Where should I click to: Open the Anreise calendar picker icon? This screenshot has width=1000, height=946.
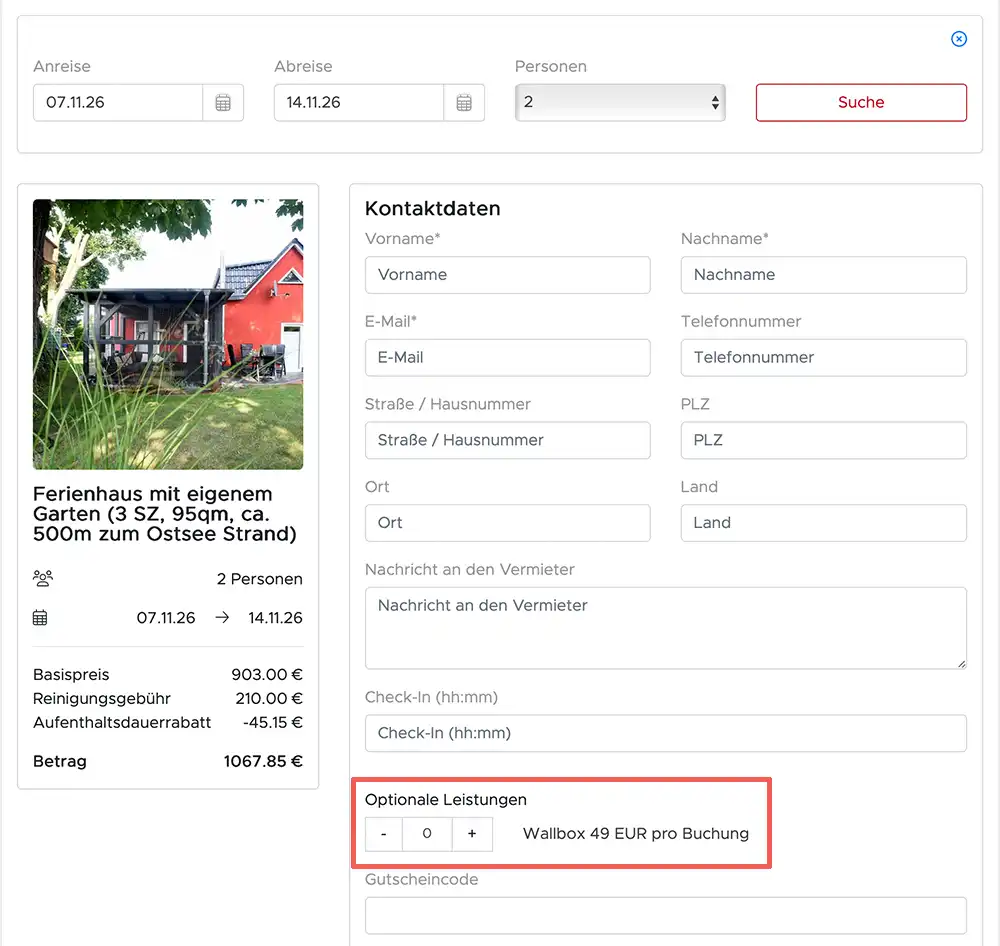point(224,102)
